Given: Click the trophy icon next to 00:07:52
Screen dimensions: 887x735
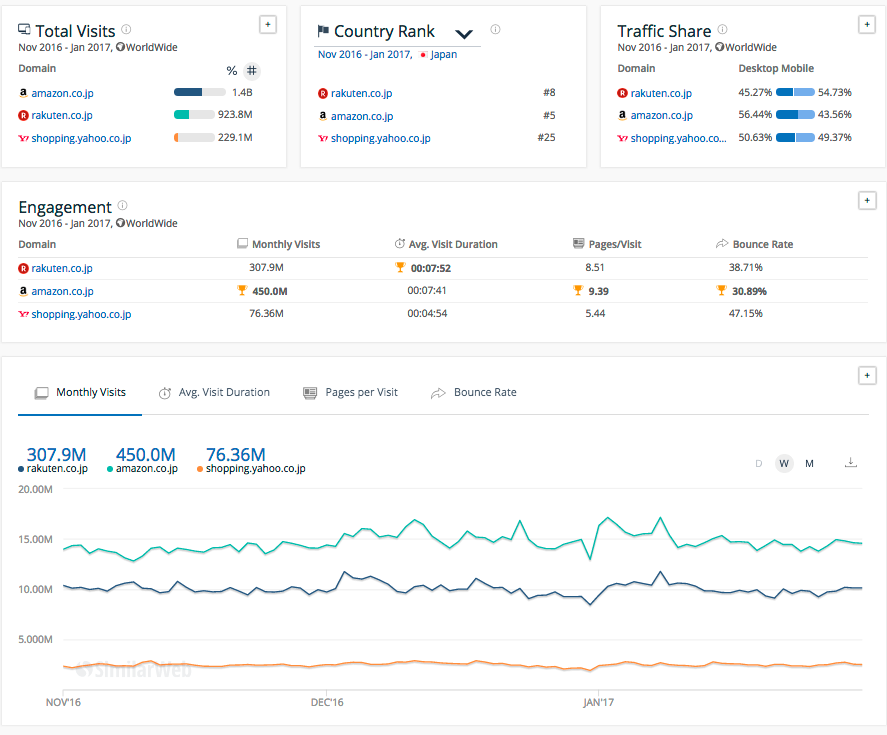Looking at the screenshot, I should [x=401, y=267].
